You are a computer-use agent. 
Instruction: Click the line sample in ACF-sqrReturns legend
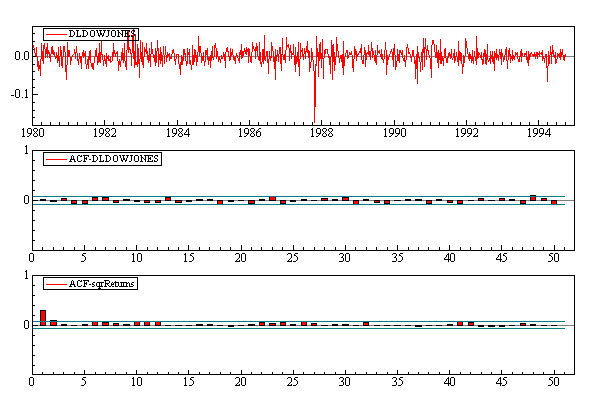(x=55, y=284)
